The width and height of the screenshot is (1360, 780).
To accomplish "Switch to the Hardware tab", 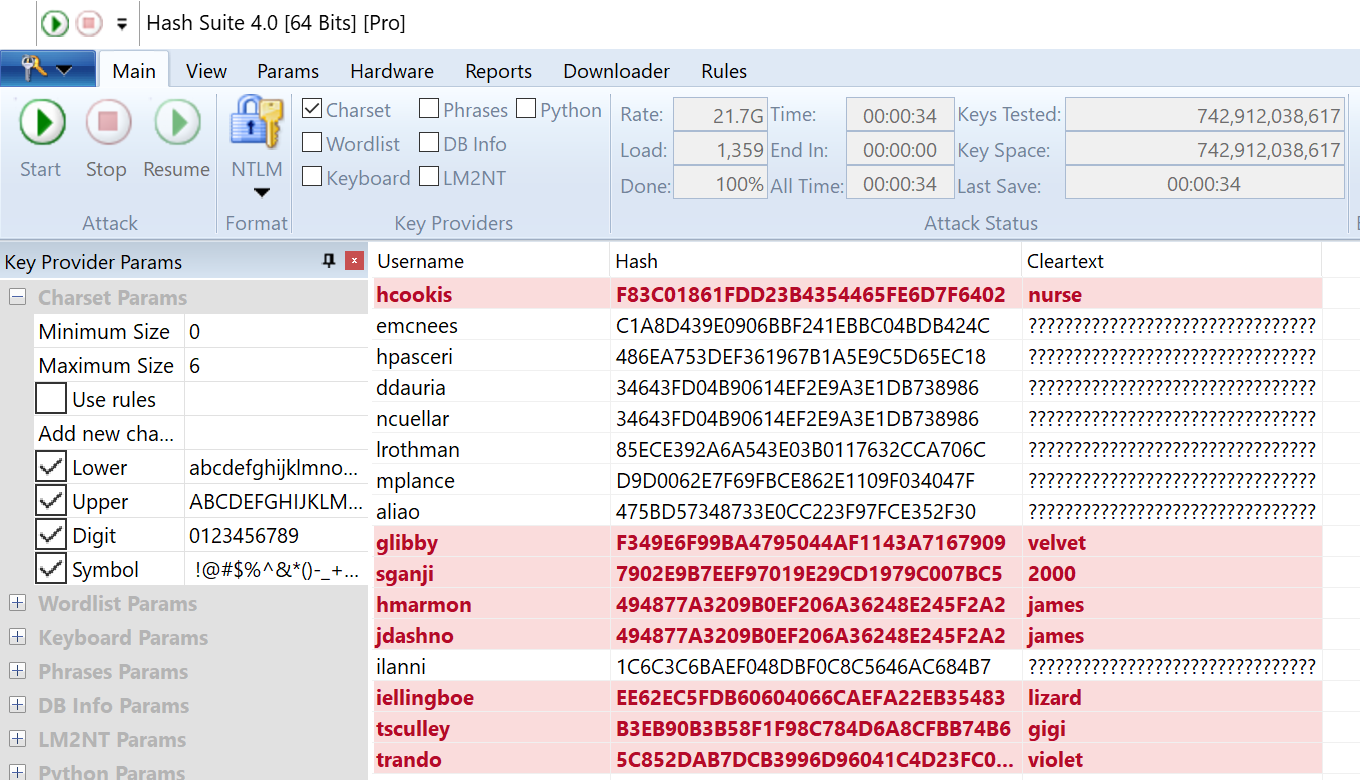I will (x=391, y=71).
